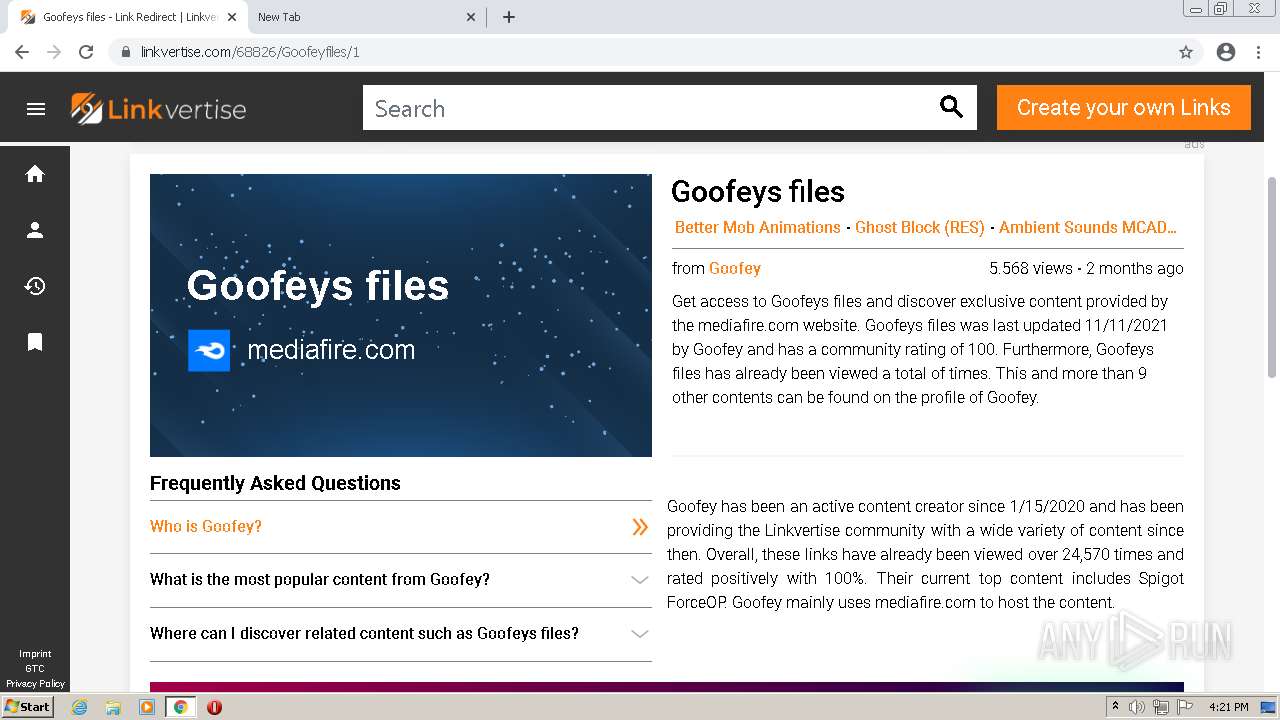Click the Chrome icon in the taskbar
The image size is (1280, 720).
pos(181,707)
